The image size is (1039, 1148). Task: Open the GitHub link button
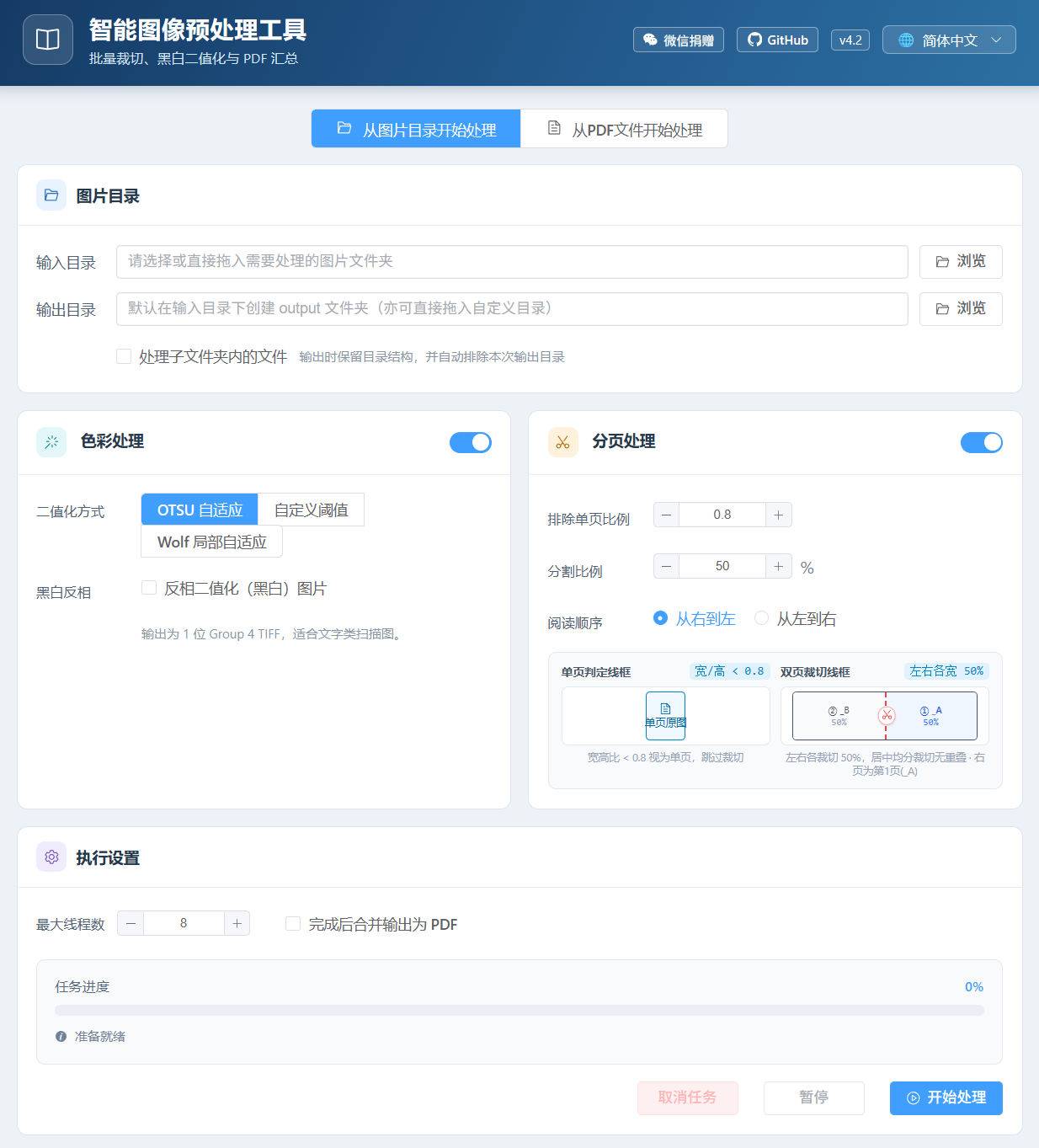tap(777, 40)
